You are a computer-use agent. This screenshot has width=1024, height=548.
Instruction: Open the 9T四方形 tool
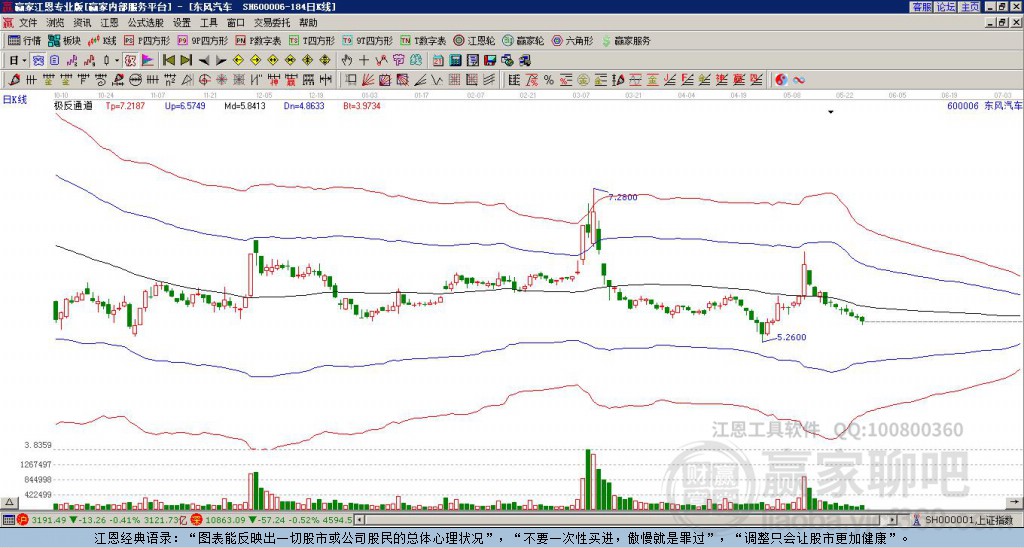368,40
